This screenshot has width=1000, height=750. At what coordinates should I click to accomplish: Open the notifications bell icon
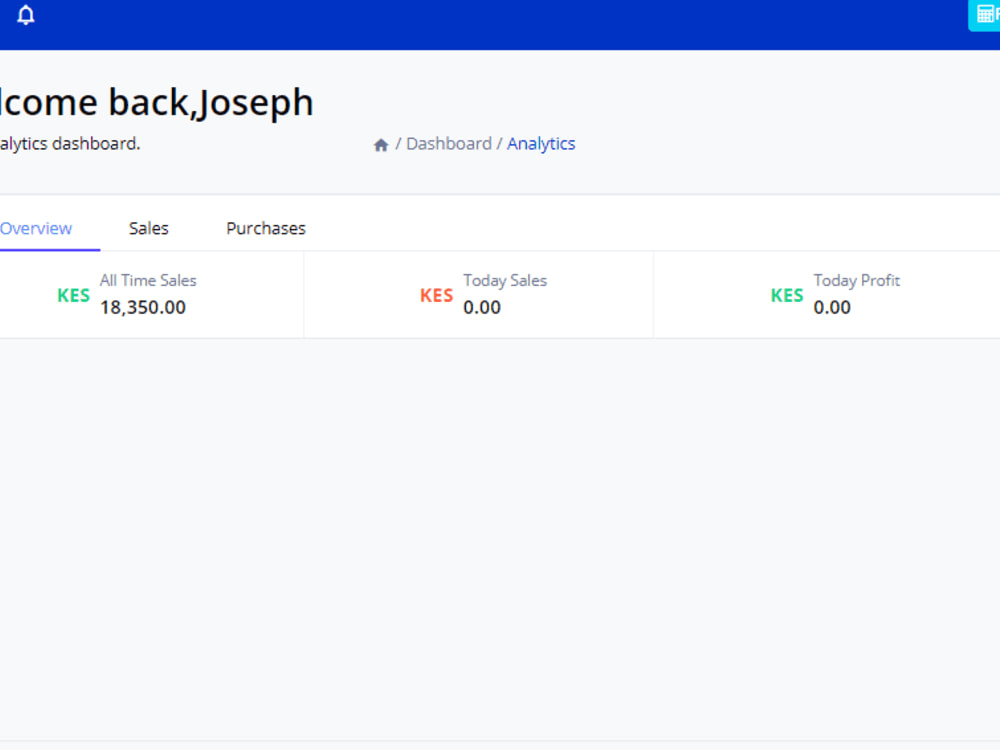coord(24,15)
